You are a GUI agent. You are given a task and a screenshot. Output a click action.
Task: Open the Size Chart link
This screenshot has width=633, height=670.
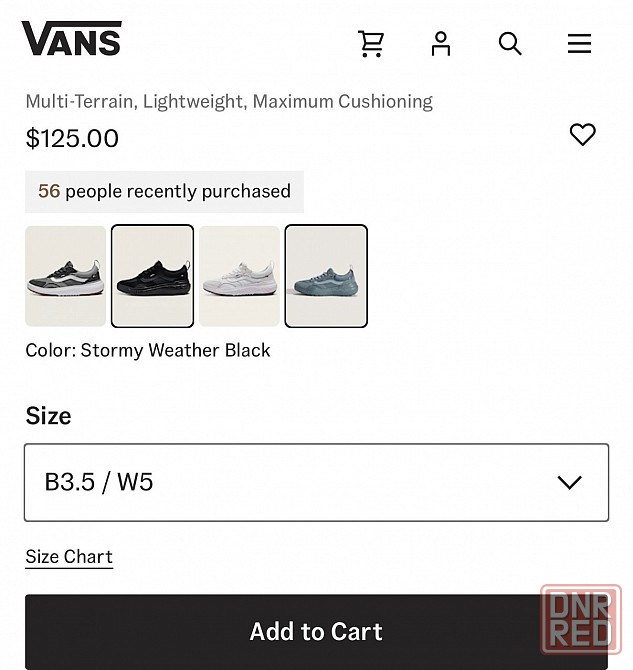pos(69,557)
